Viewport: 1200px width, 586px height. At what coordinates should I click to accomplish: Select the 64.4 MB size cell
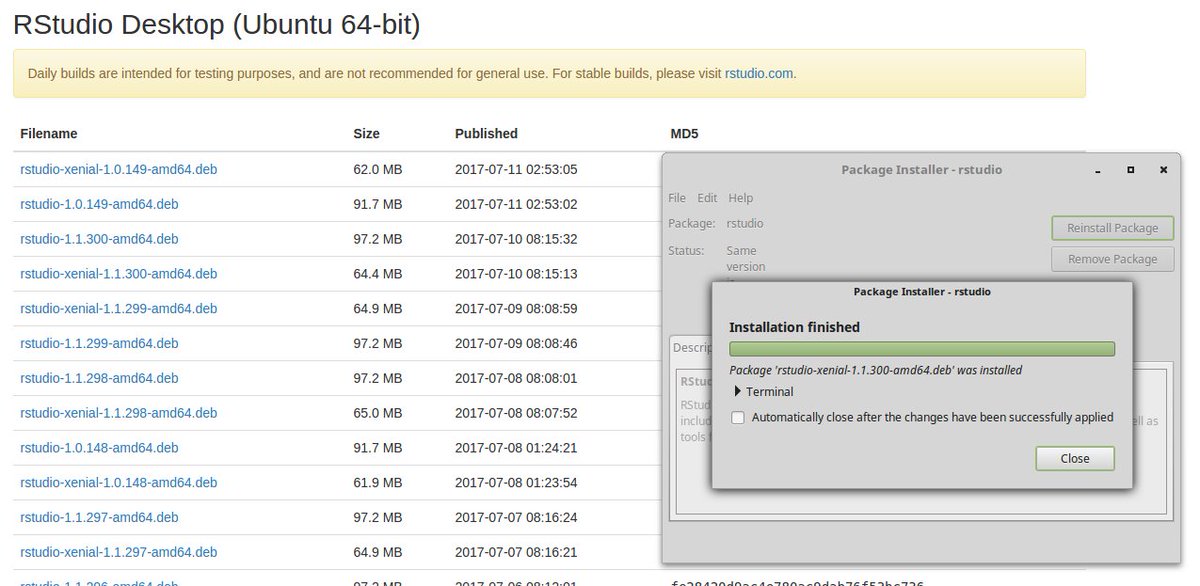point(378,273)
